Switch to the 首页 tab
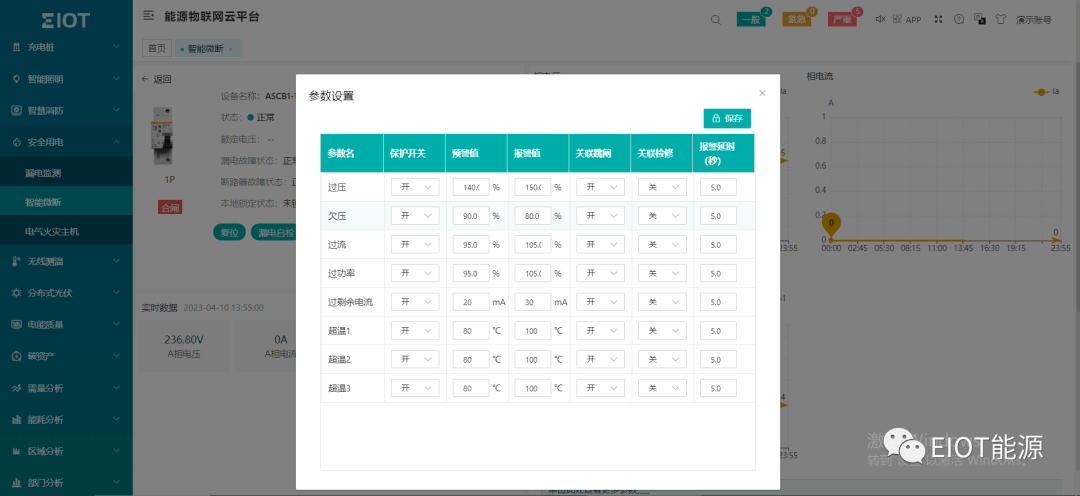The image size is (1080, 496). pyautogui.click(x=156, y=48)
